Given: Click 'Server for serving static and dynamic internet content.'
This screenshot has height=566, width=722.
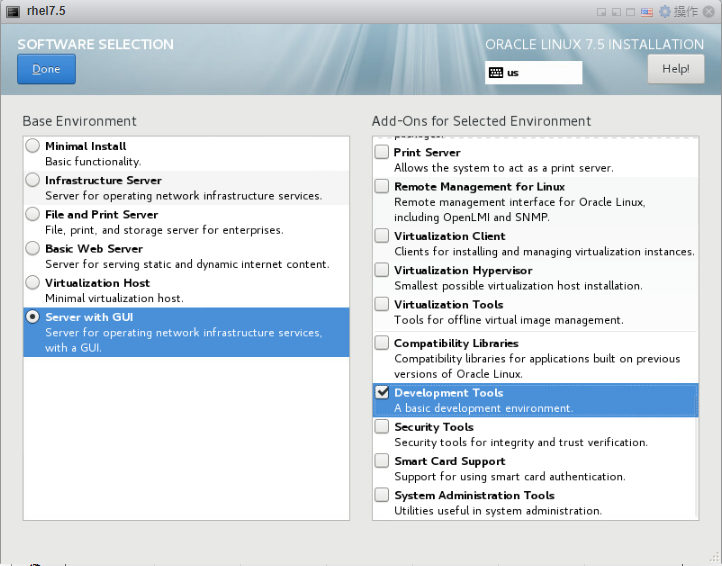Looking at the screenshot, I should pos(187,264).
